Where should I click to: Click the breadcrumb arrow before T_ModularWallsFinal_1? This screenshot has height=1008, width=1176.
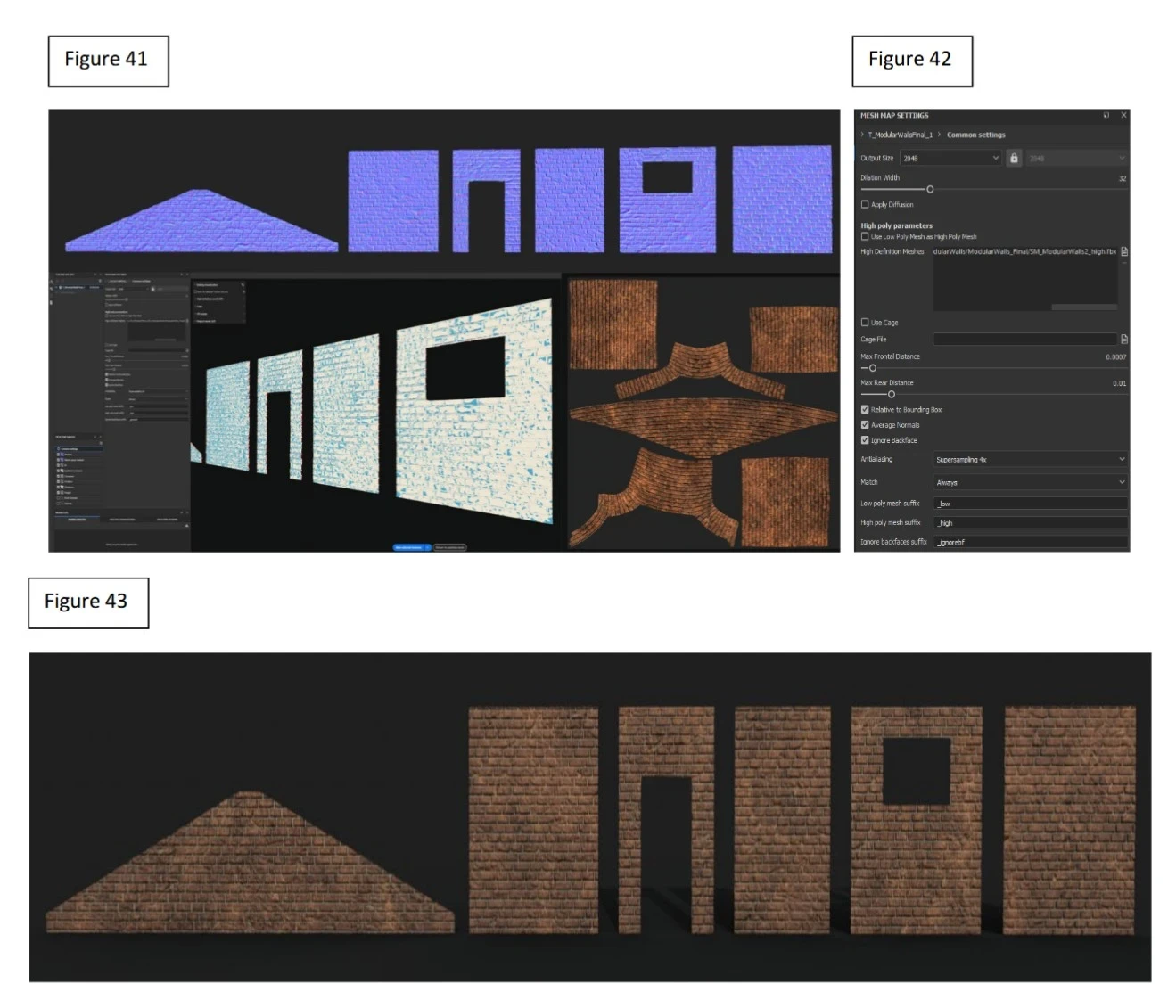point(862,135)
